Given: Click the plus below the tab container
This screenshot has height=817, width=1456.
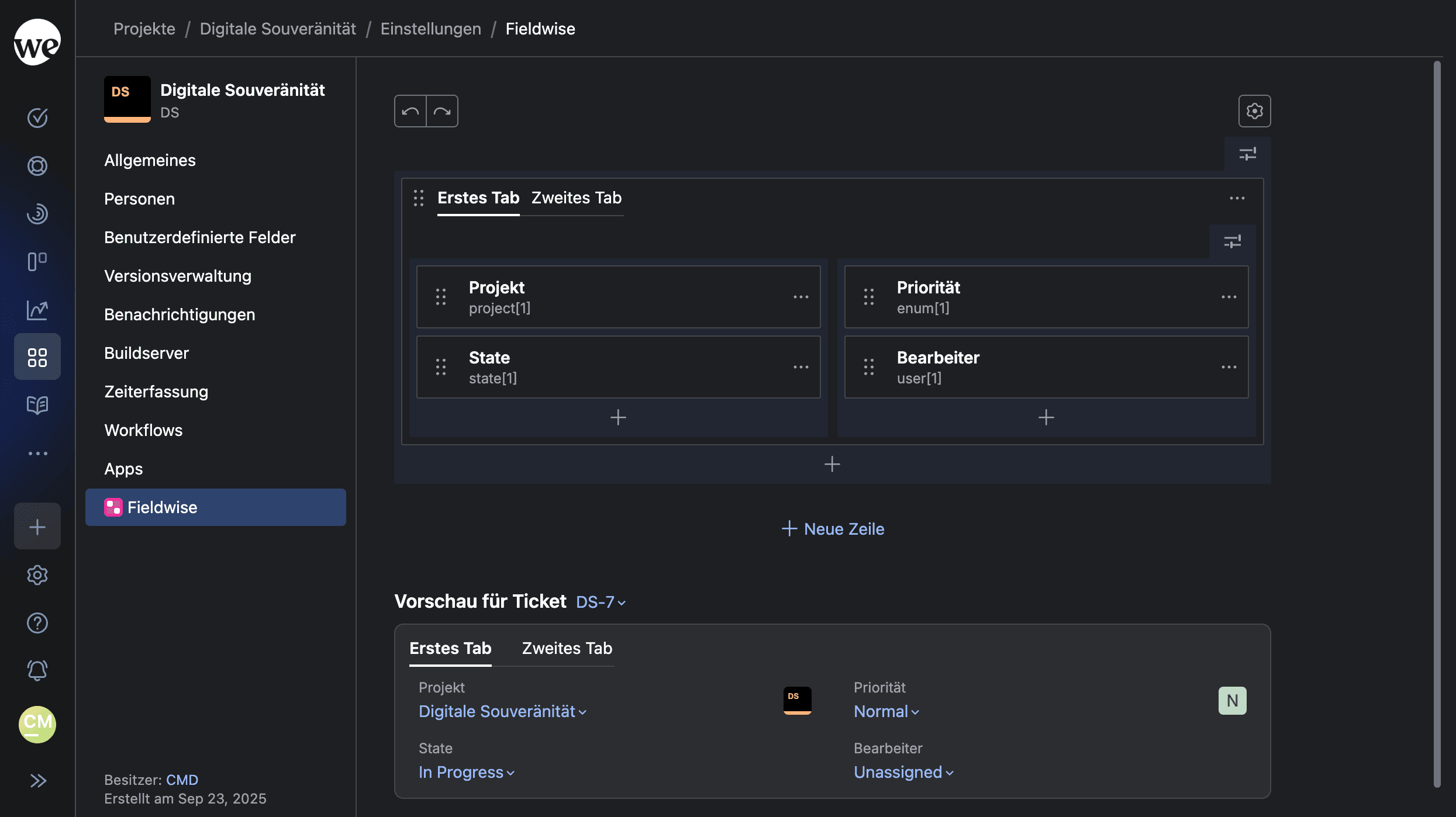Looking at the screenshot, I should [832, 464].
